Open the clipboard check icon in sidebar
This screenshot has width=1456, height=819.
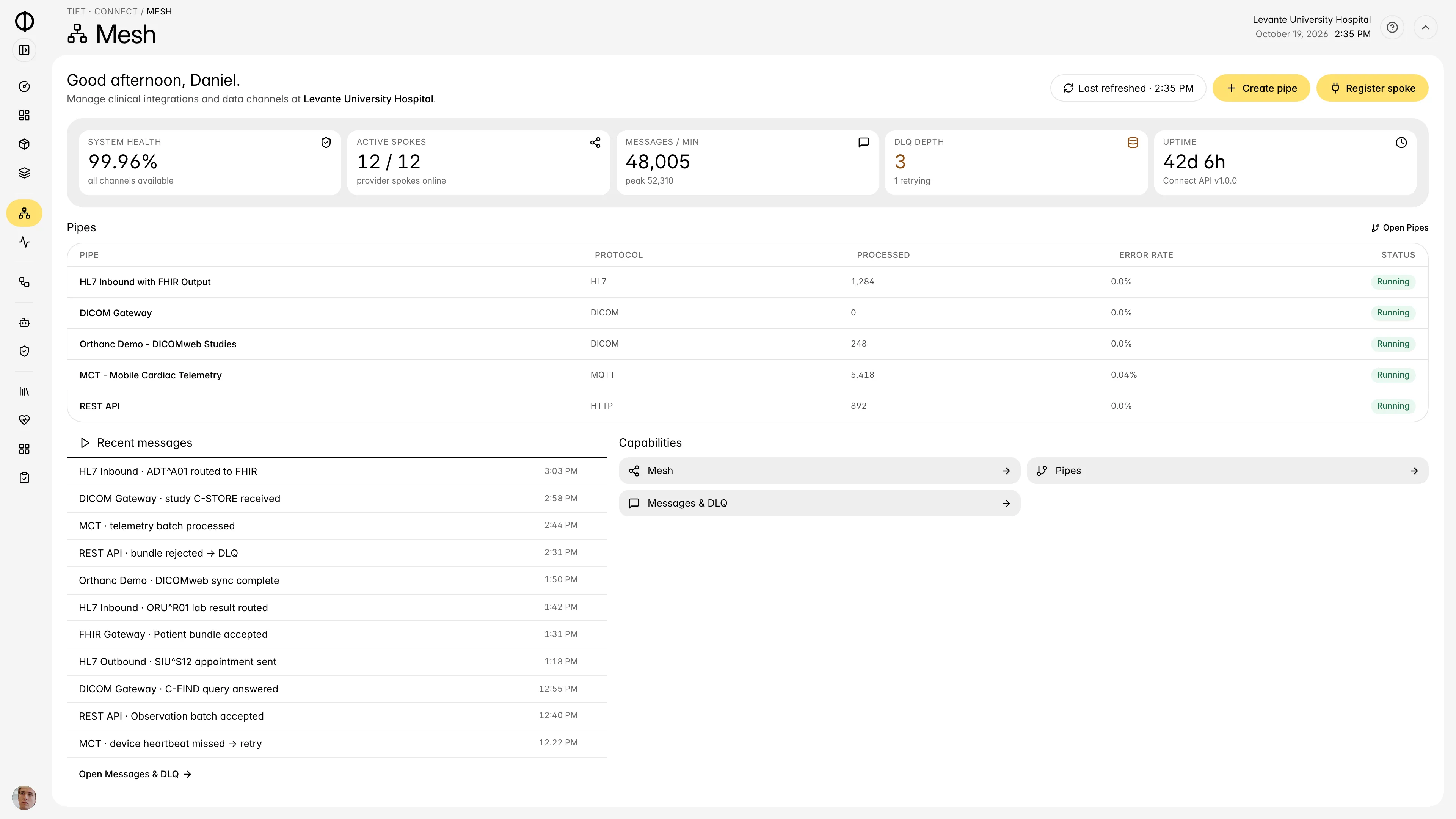point(24,478)
